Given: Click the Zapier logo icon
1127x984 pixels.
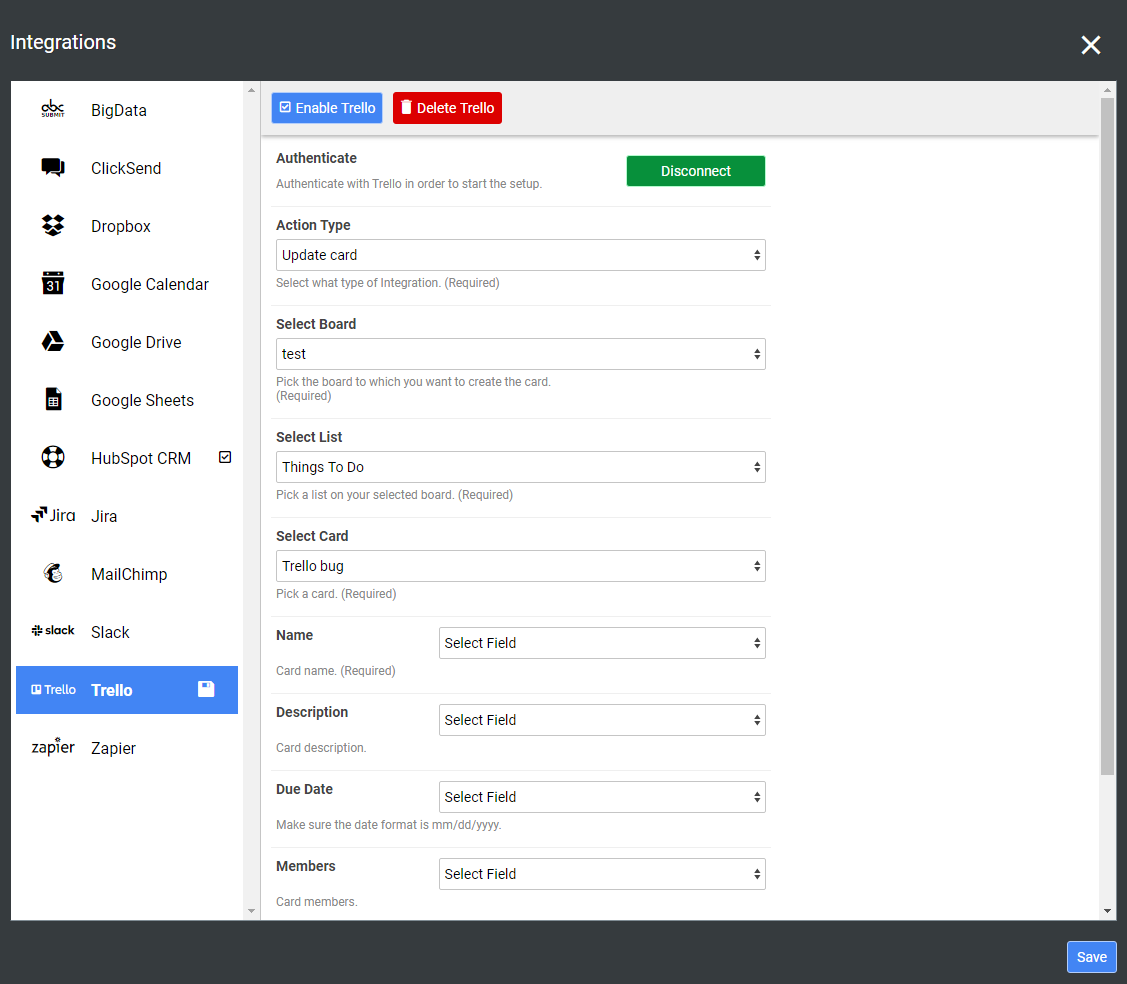Looking at the screenshot, I should 52,747.
